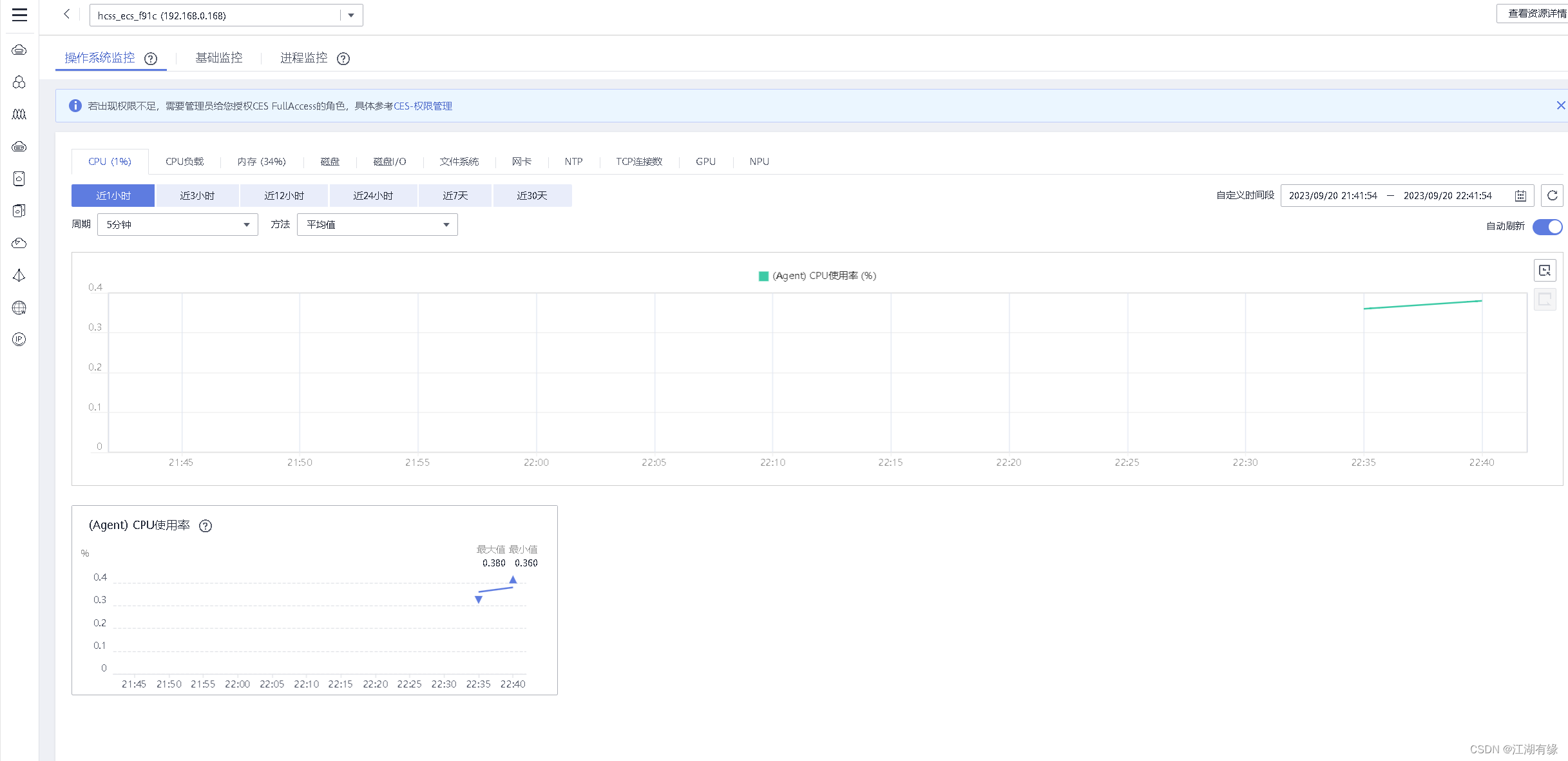1568x761 pixels.
Task: Toggle the 自动刷新 switch
Action: point(1547,226)
